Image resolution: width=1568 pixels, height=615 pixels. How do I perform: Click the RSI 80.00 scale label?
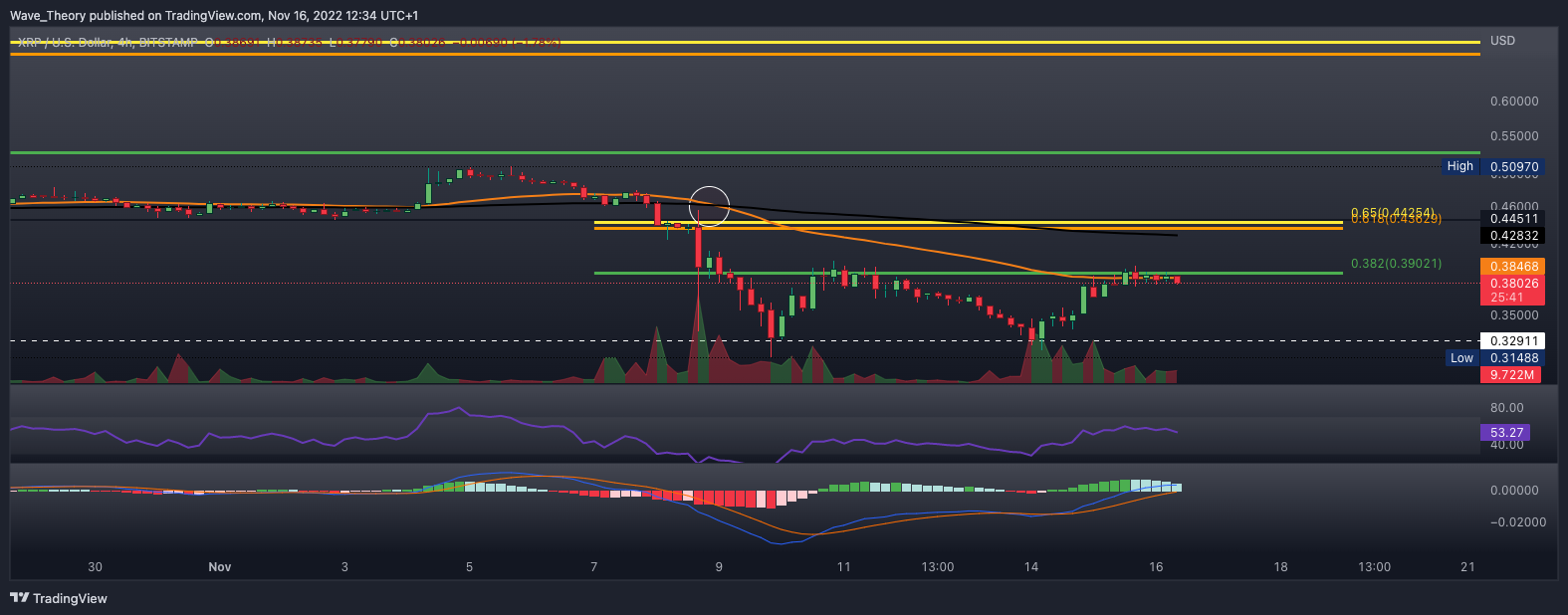tap(1506, 408)
